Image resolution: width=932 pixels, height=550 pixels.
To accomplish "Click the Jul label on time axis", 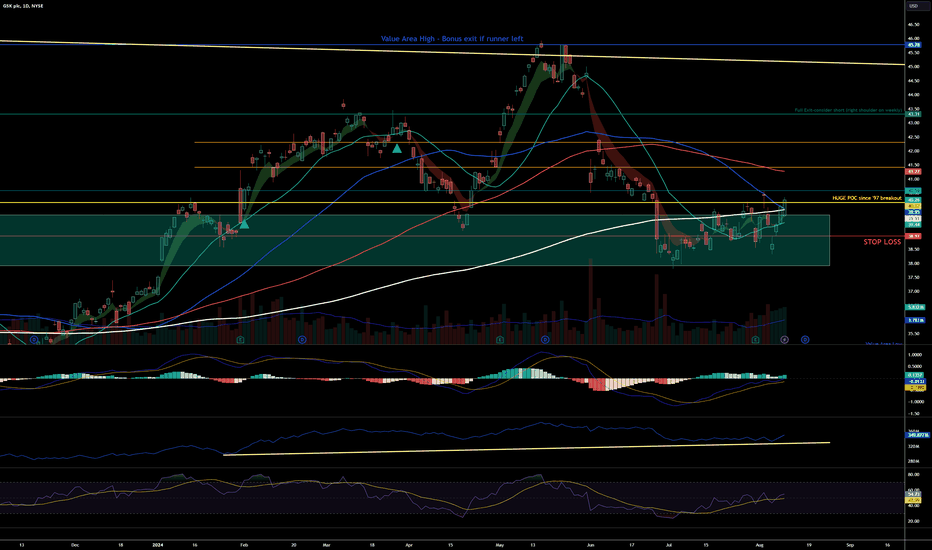I will click(x=669, y=544).
